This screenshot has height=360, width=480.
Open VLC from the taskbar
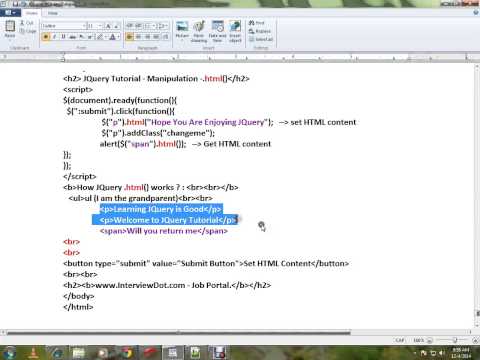(x=33, y=352)
